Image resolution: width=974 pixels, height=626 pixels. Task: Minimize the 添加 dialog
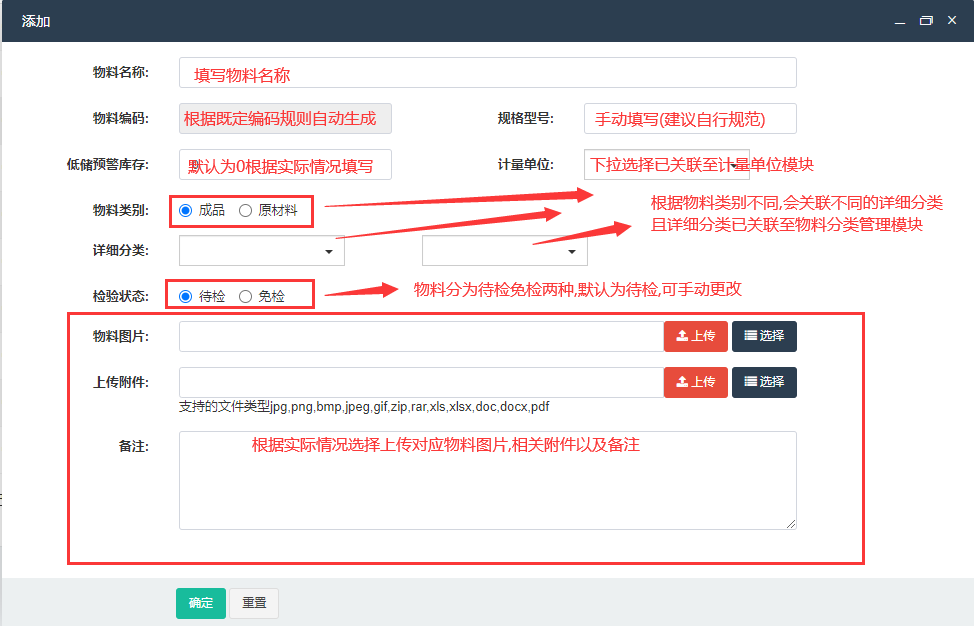pos(899,21)
